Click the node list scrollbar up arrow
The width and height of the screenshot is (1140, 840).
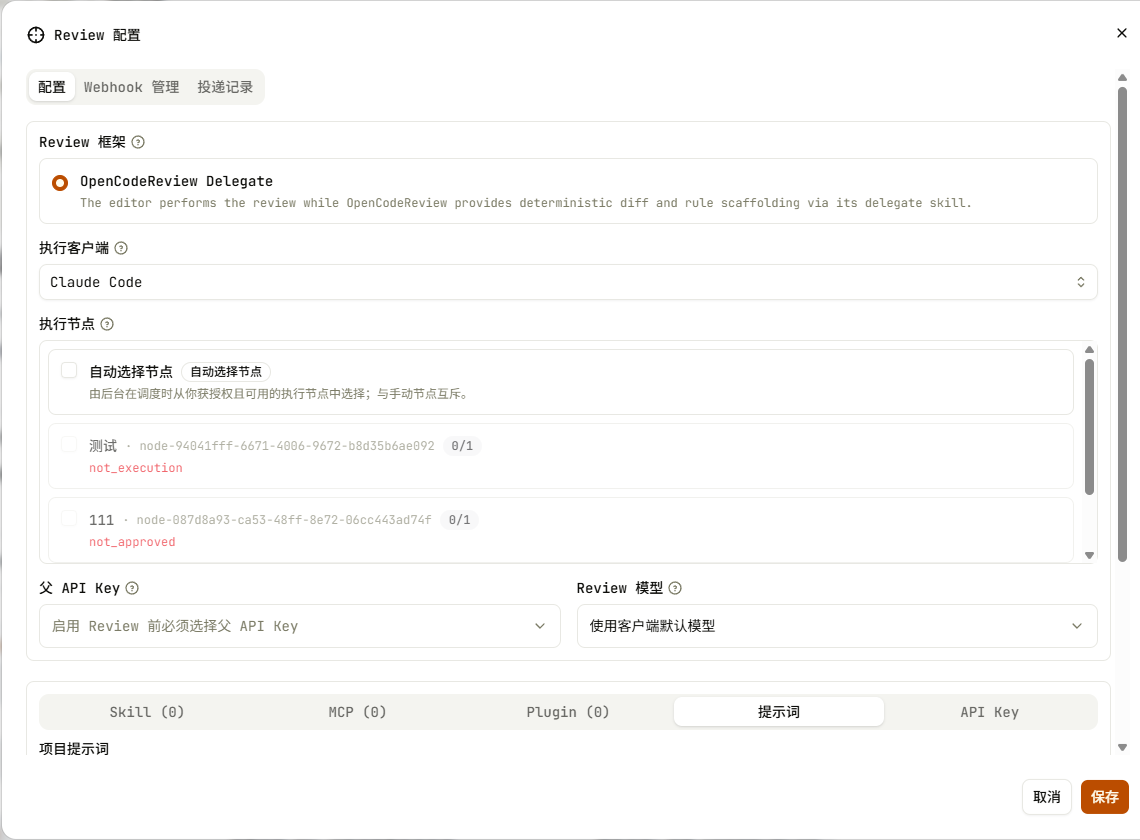tap(1089, 350)
